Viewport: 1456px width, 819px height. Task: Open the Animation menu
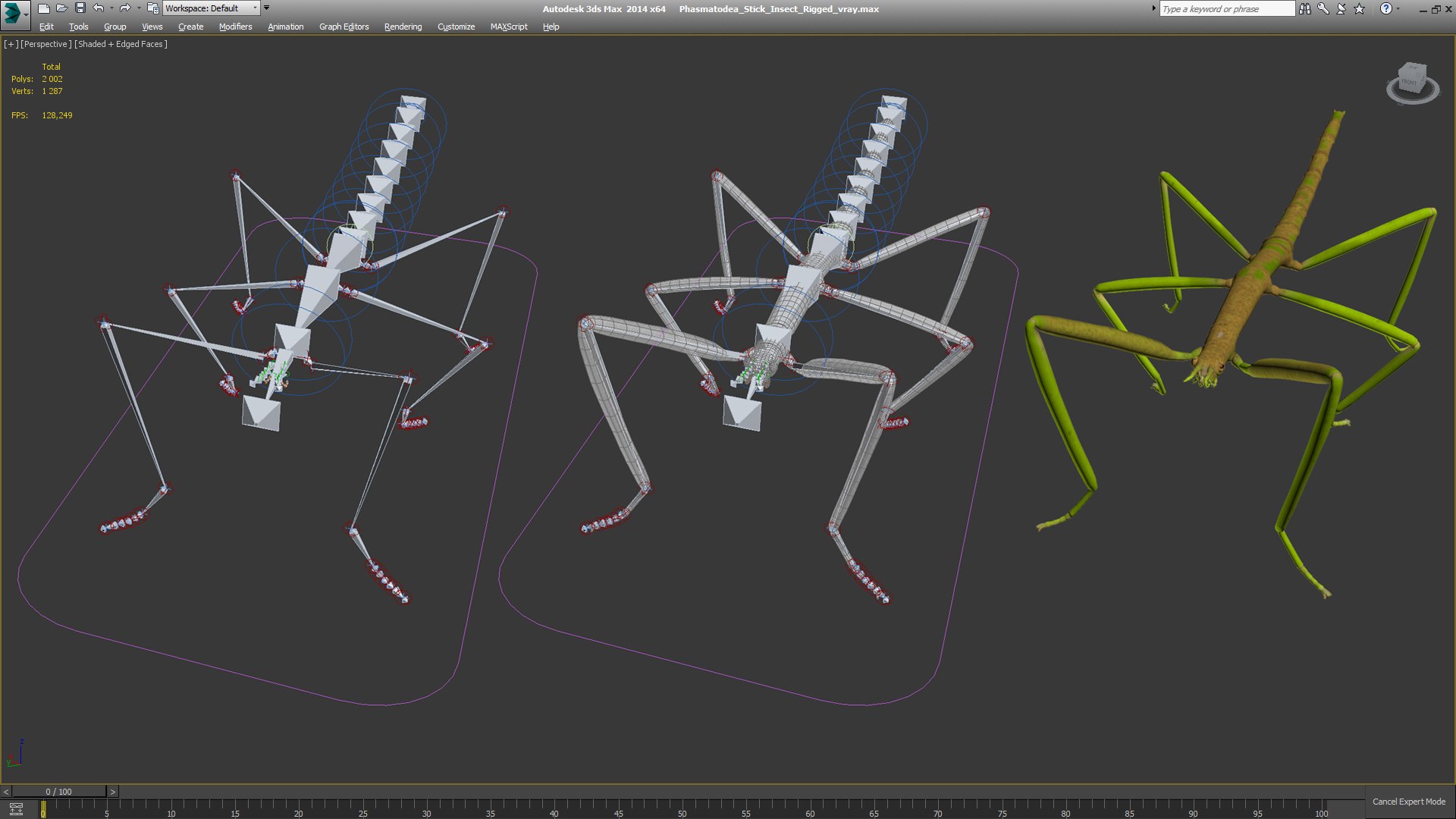point(285,27)
